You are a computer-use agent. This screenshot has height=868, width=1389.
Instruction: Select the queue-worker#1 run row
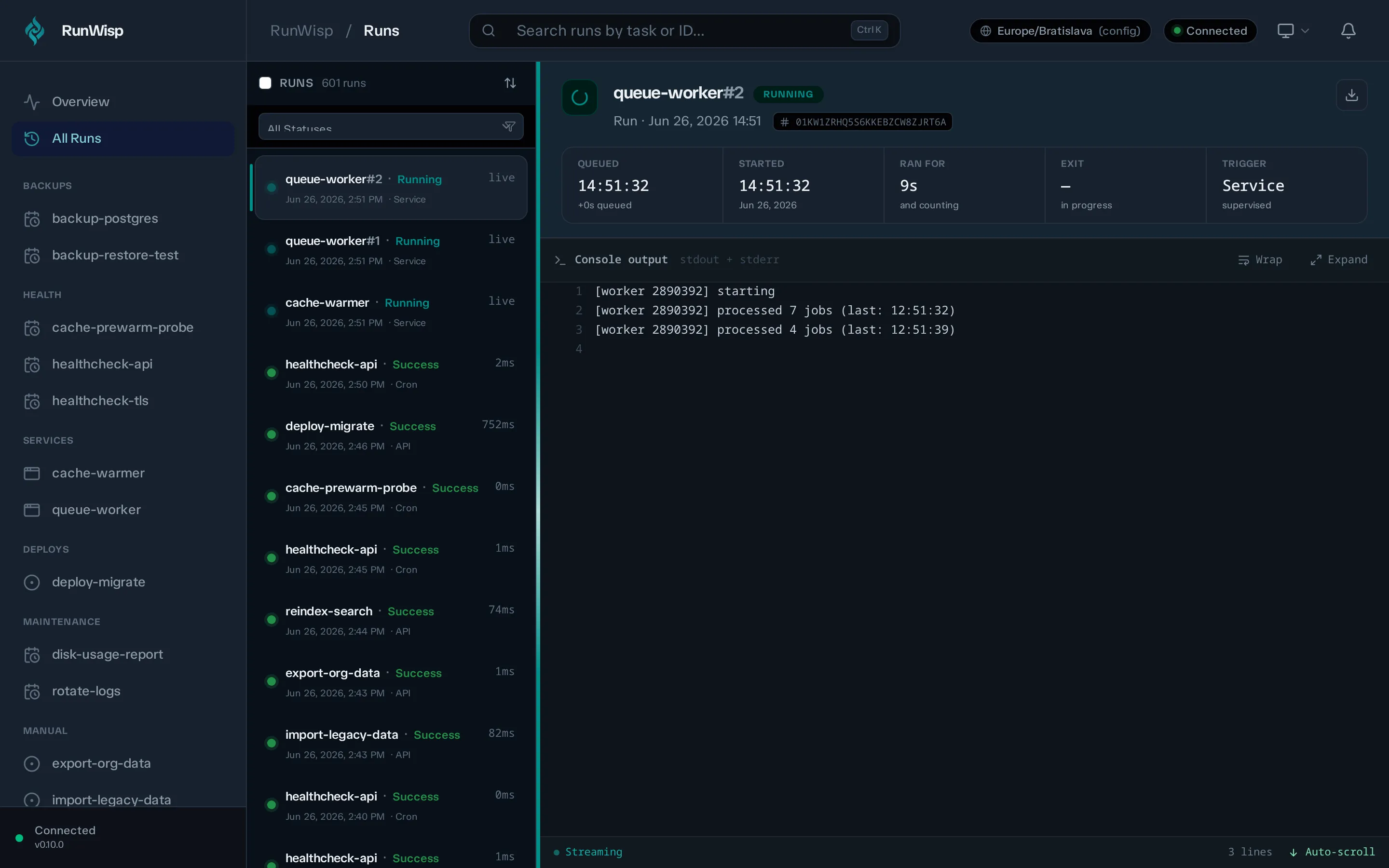tap(391, 250)
